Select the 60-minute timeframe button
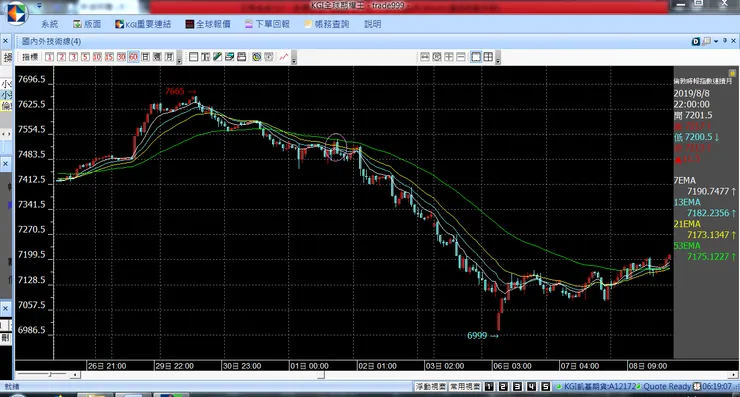This screenshot has width=740, height=397. (134, 57)
